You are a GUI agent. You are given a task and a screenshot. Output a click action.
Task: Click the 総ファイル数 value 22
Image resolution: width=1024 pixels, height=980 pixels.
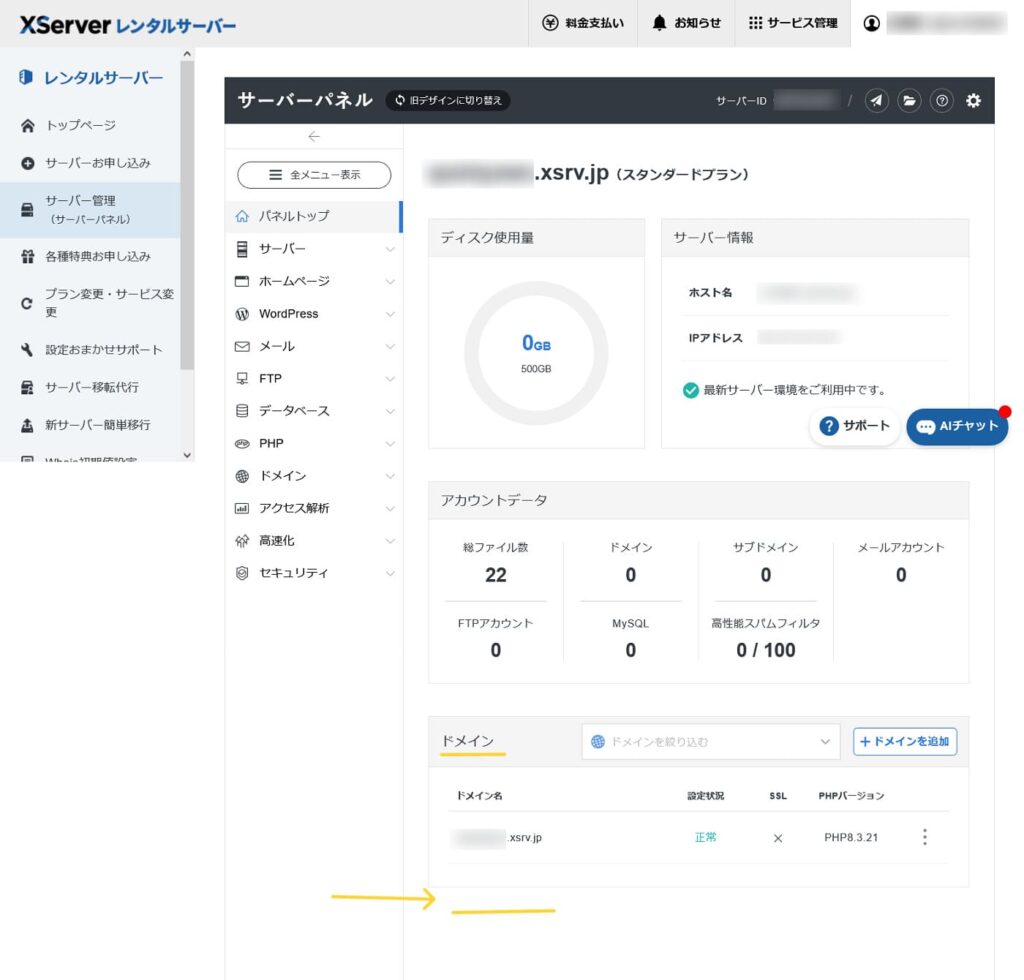click(x=496, y=575)
